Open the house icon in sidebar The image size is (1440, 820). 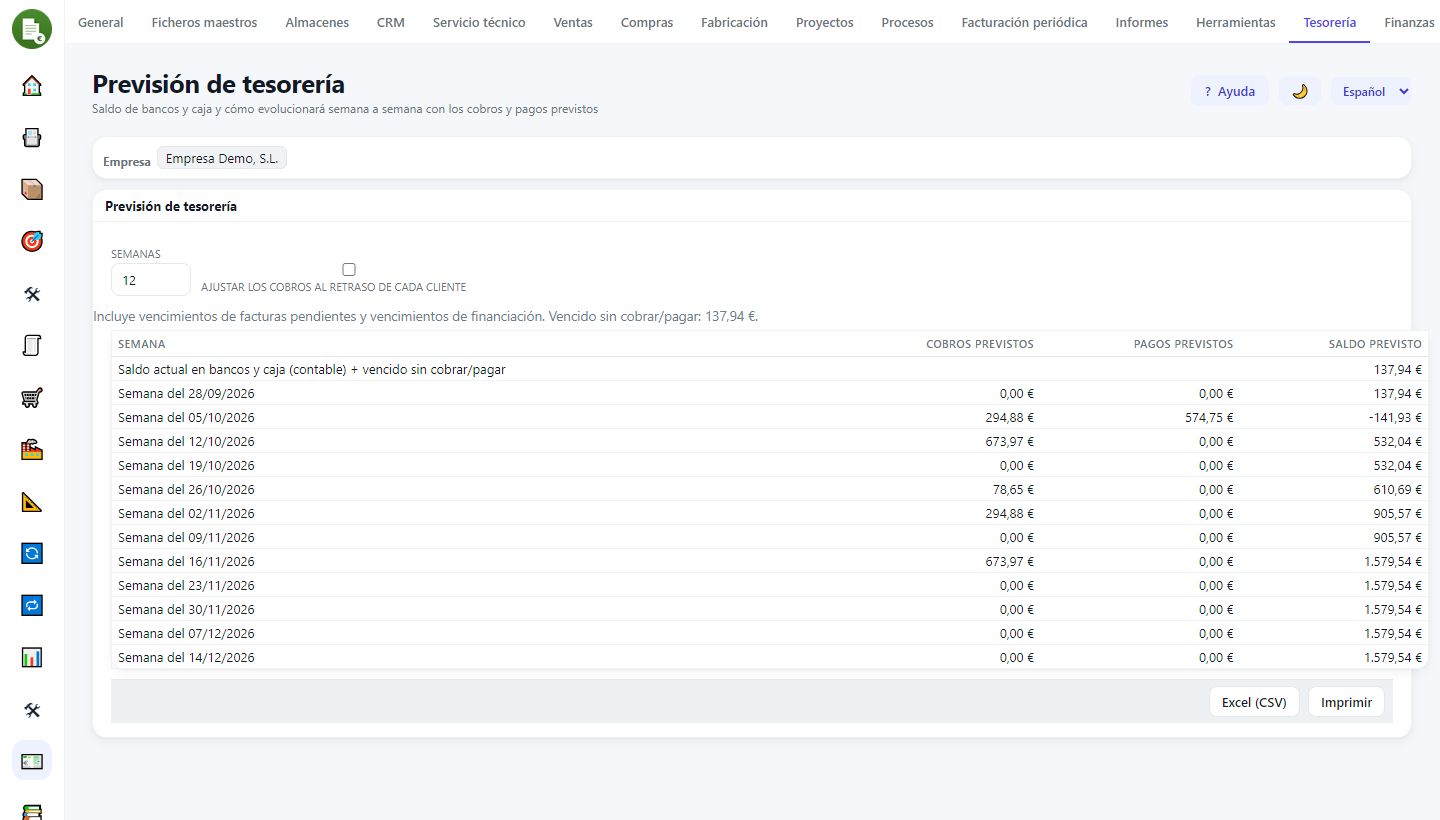[x=32, y=85]
